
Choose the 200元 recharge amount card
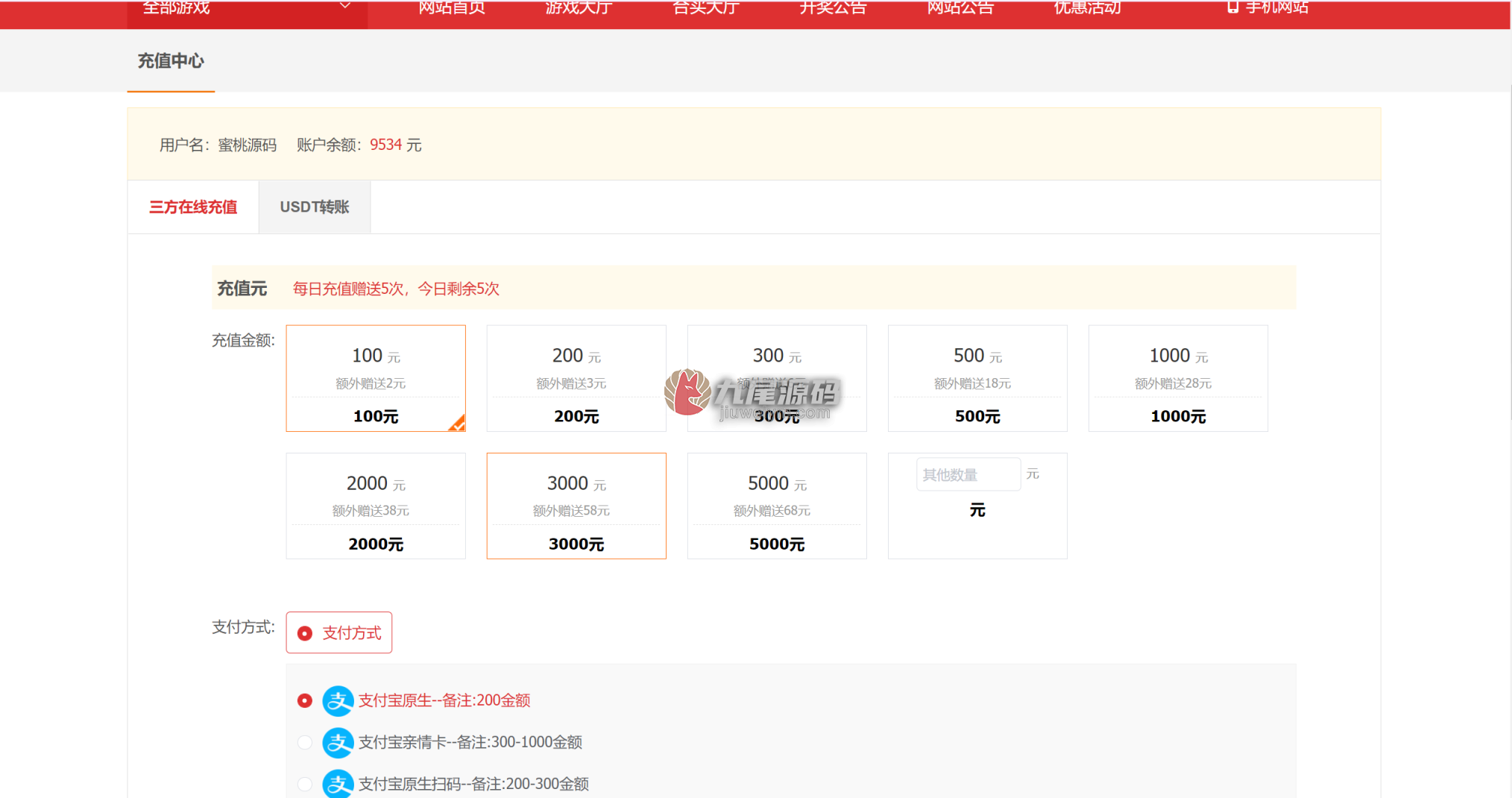[576, 378]
